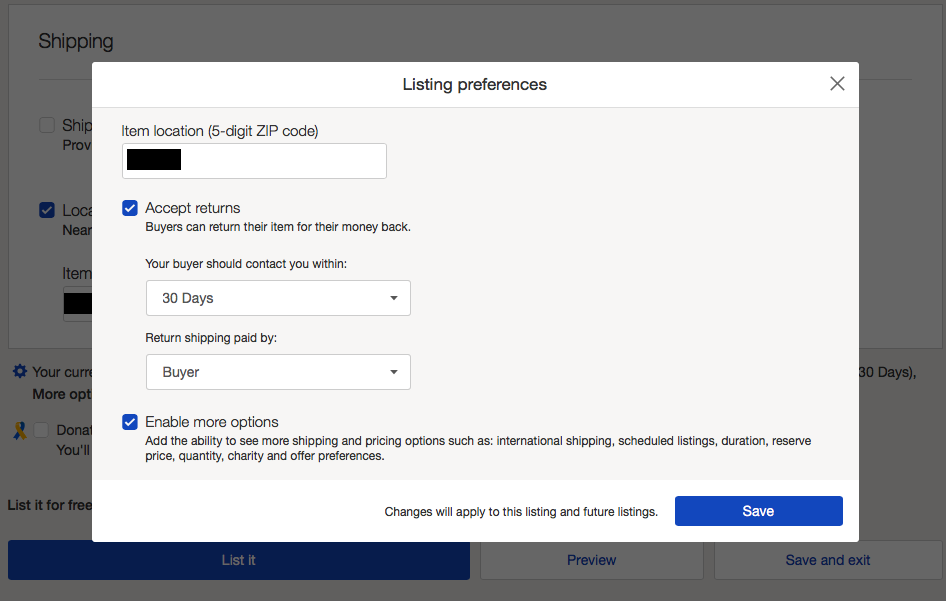This screenshot has width=946, height=601.
Task: Uncheck Enable more options checkbox
Action: tap(130, 422)
